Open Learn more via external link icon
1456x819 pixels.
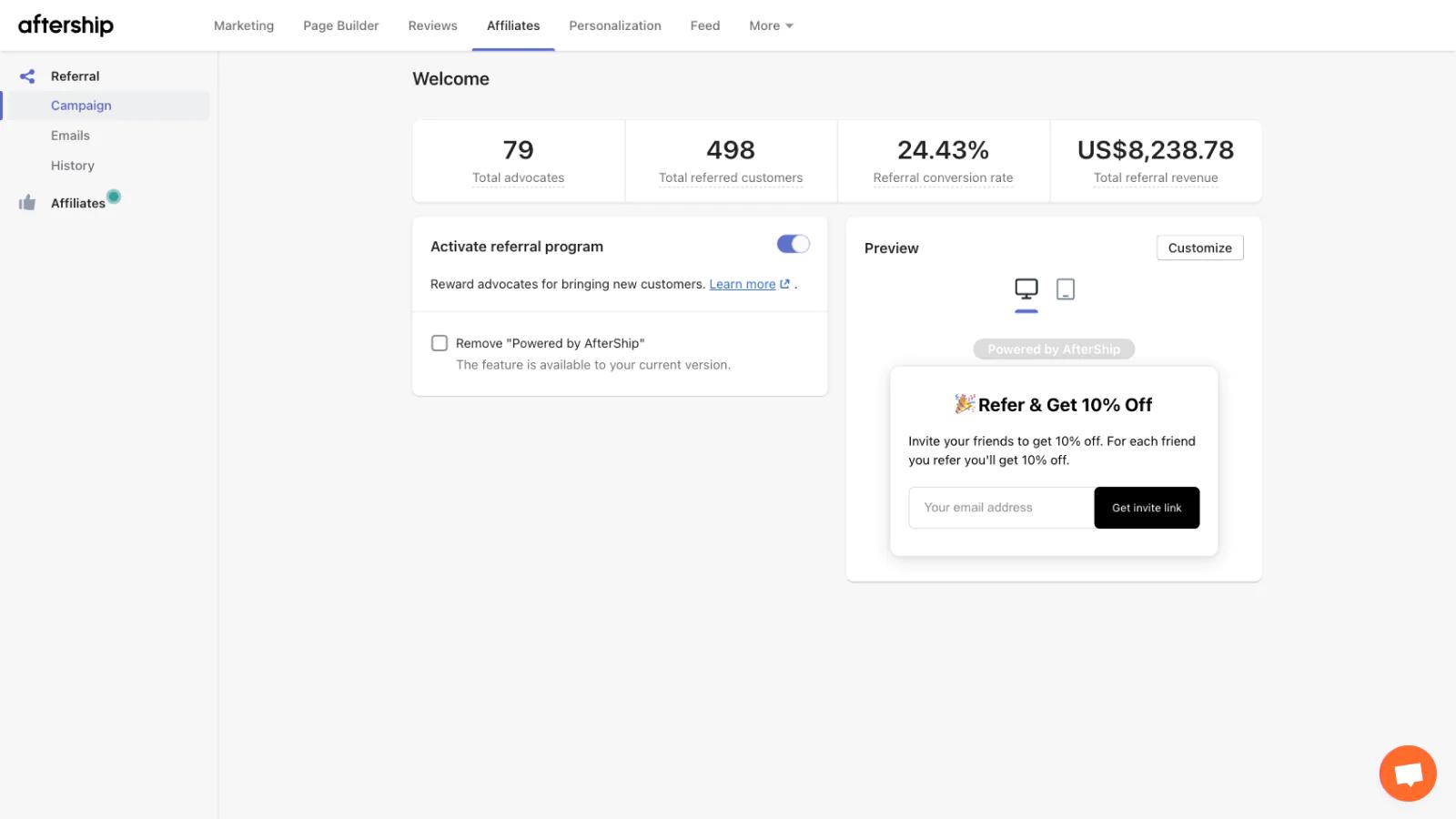tap(784, 283)
